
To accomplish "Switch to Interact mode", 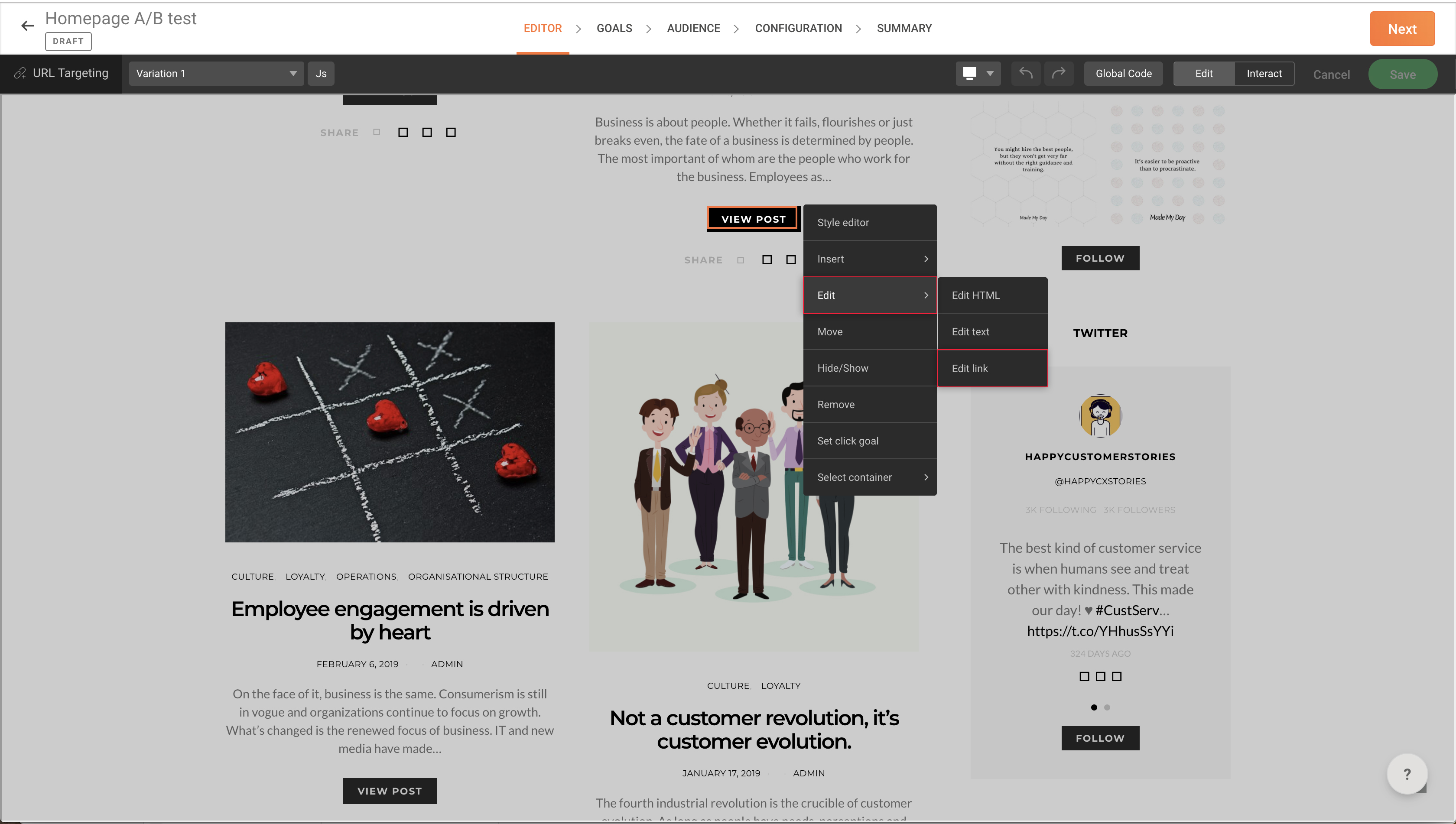I will pyautogui.click(x=1264, y=74).
